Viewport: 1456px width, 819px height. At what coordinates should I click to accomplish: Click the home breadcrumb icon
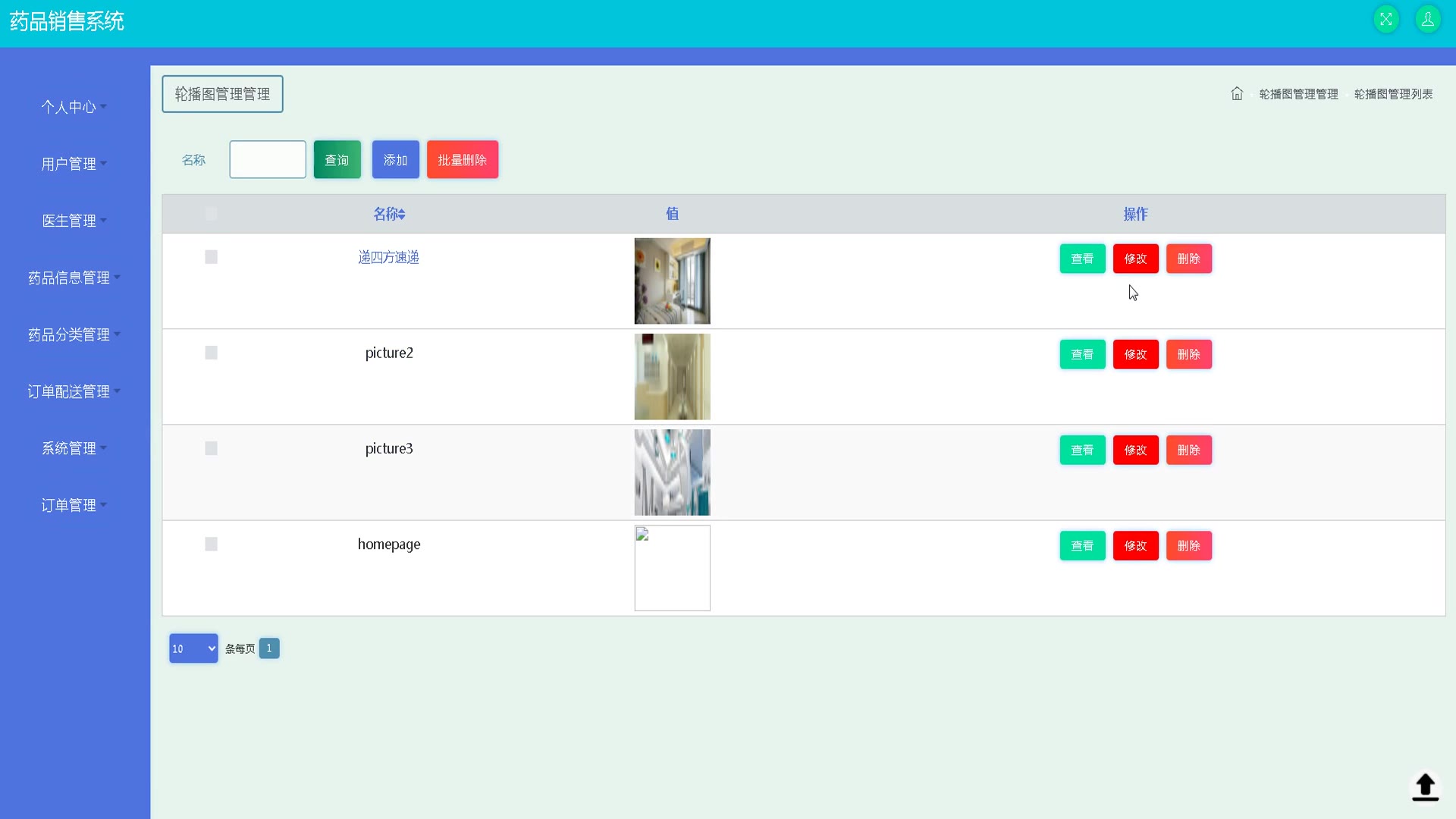(x=1237, y=93)
